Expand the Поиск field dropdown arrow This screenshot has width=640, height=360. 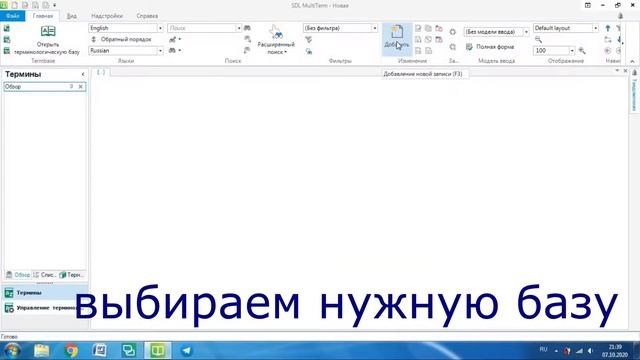click(239, 28)
